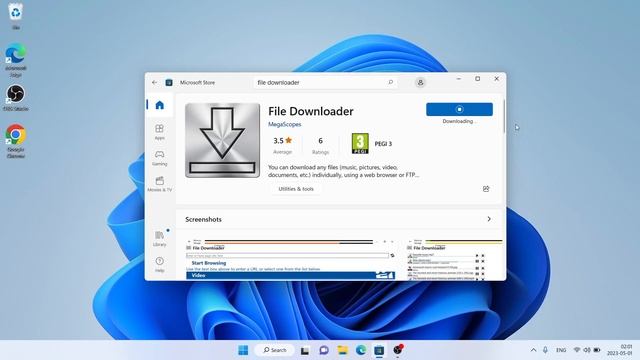Click the ENG language indicator
This screenshot has height=360, width=640.
tap(561, 350)
